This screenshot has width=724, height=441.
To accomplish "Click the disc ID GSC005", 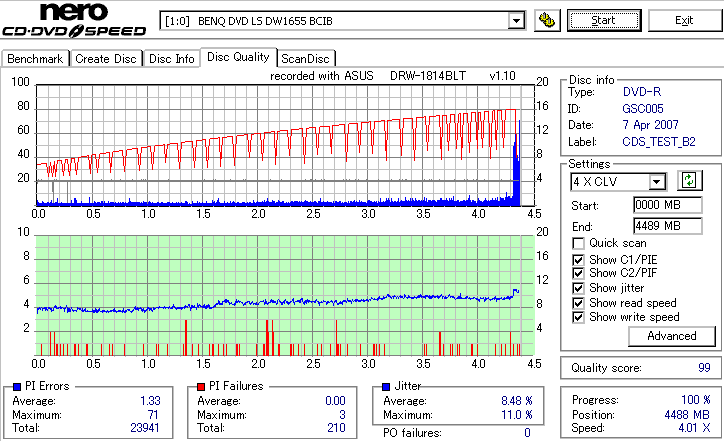I will 643,109.
